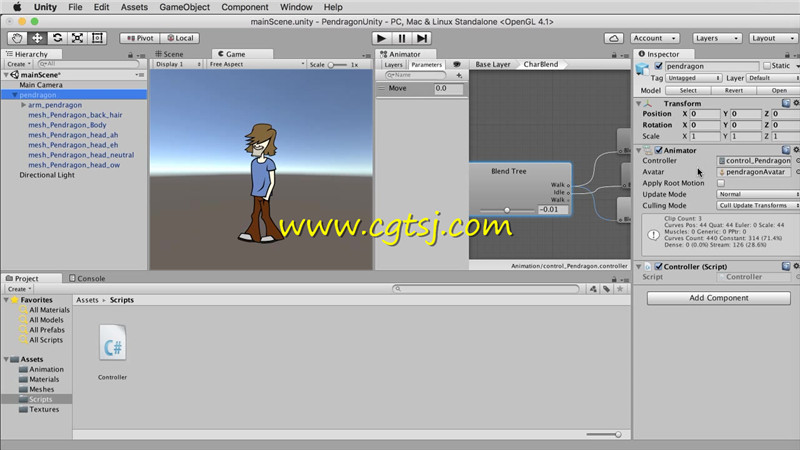Open the Update Mode Normal dropdown
The height and width of the screenshot is (450, 800).
(x=758, y=194)
